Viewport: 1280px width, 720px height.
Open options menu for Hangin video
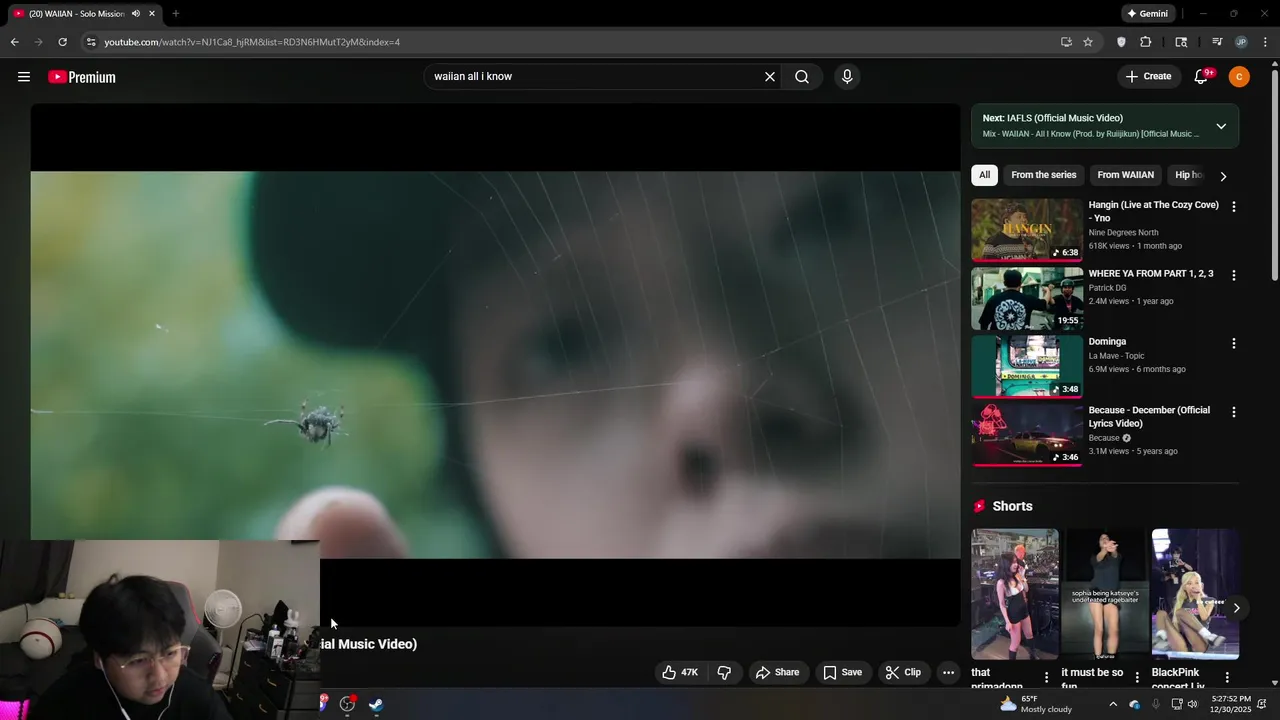(x=1233, y=207)
